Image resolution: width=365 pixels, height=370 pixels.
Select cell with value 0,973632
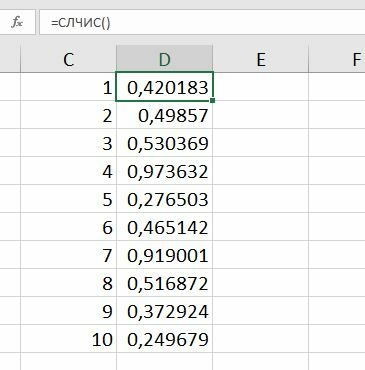pyautogui.click(x=165, y=170)
